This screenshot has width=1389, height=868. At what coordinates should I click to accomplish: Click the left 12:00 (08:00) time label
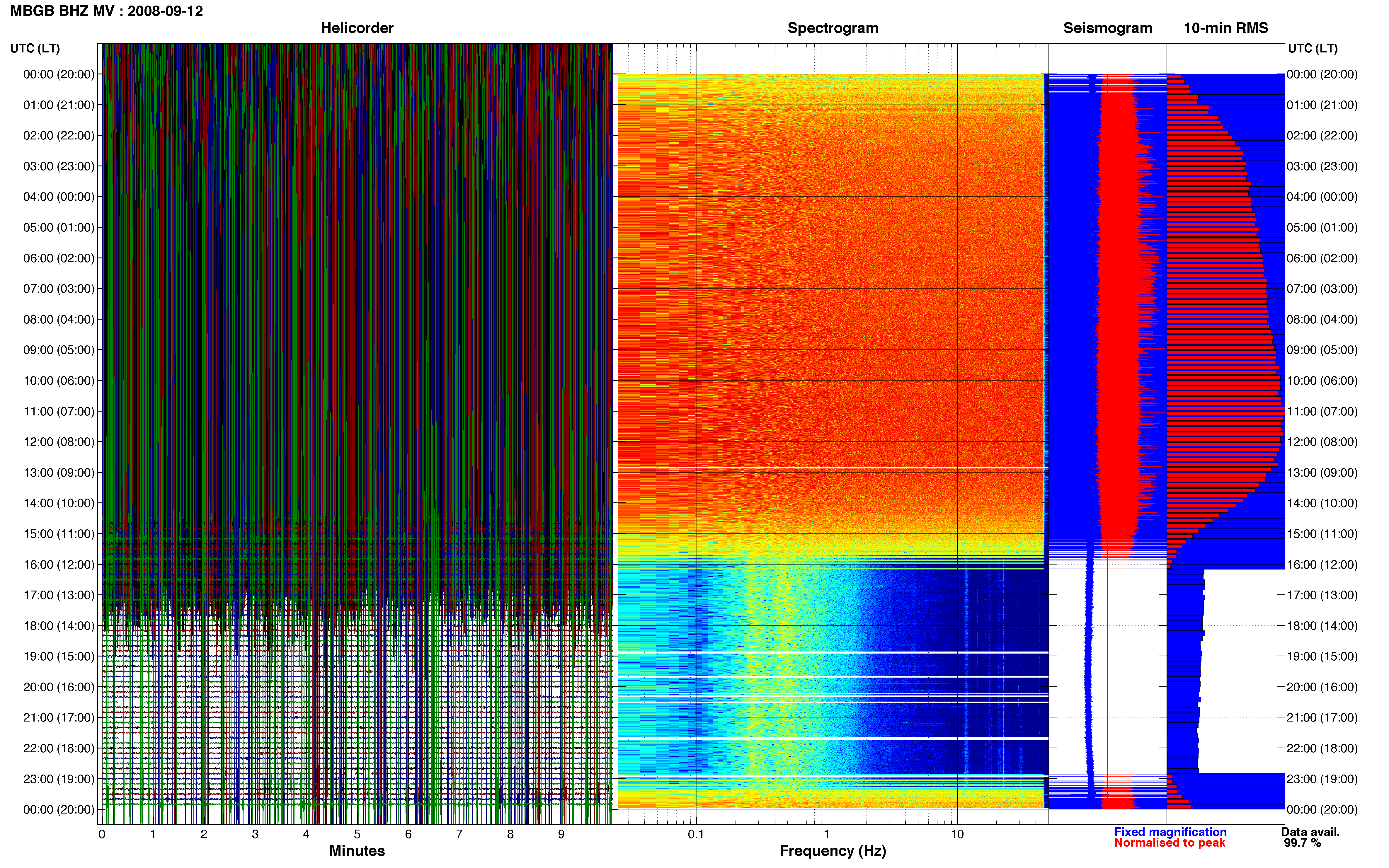[59, 442]
